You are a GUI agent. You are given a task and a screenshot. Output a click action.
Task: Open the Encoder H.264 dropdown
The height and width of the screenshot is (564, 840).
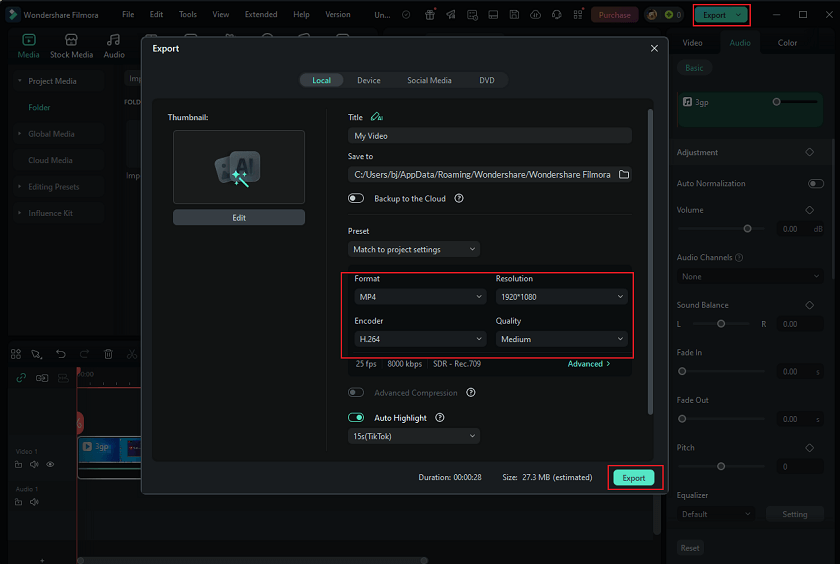[420, 339]
